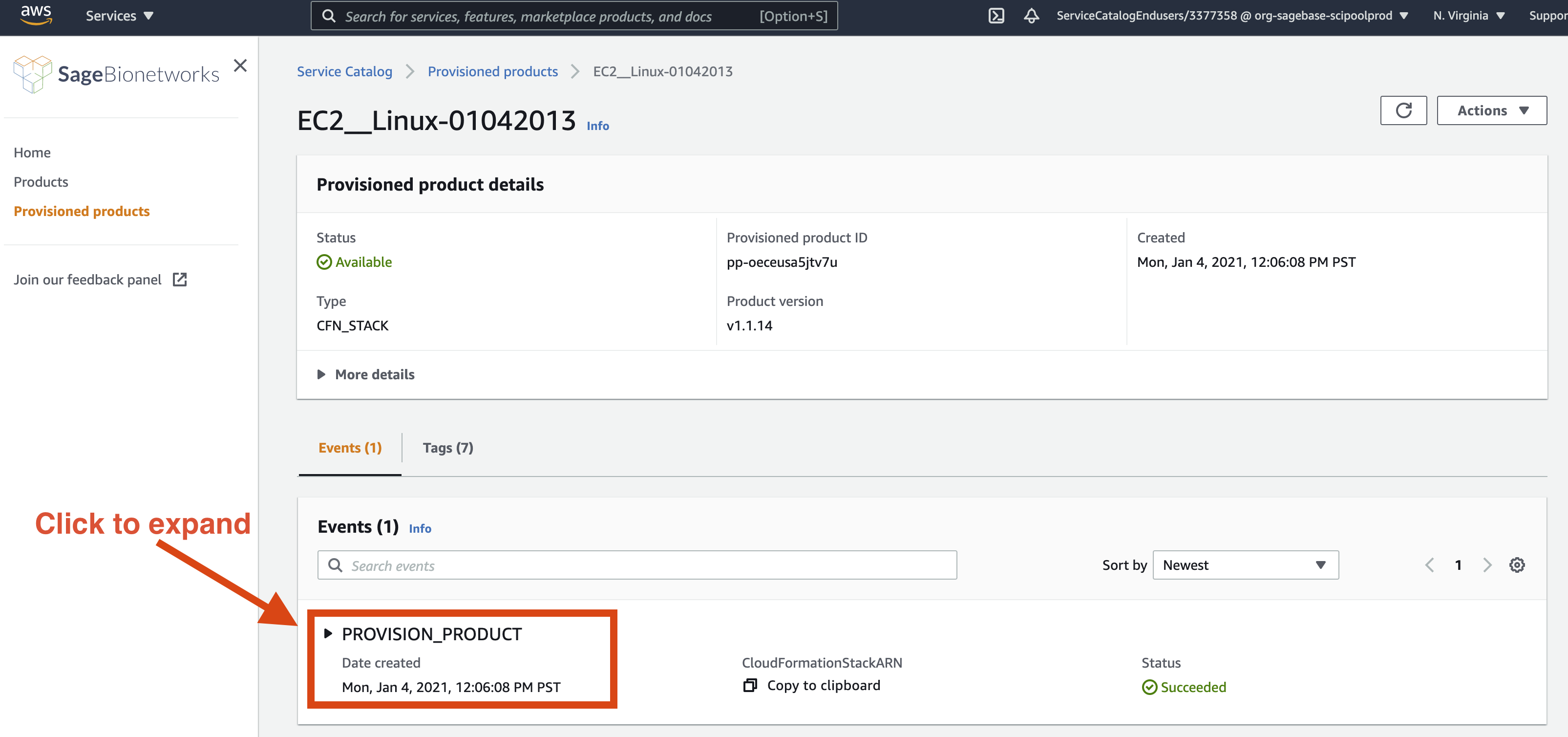
Task: Open Service Catalog breadcrumb link
Action: [x=344, y=71]
